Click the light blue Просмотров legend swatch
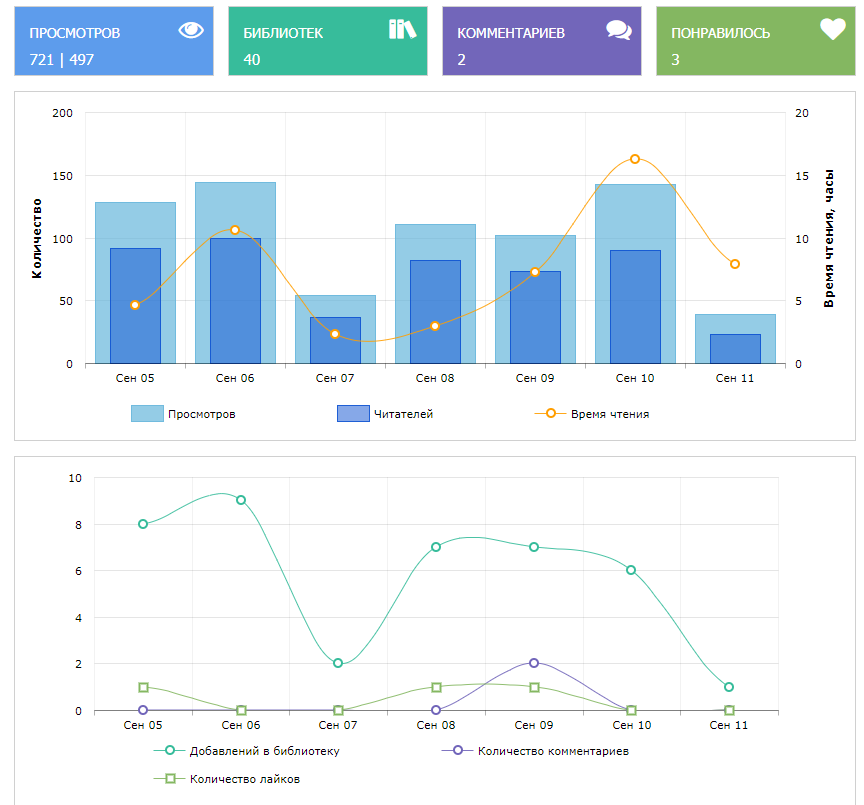The width and height of the screenshot is (864, 805). [147, 414]
